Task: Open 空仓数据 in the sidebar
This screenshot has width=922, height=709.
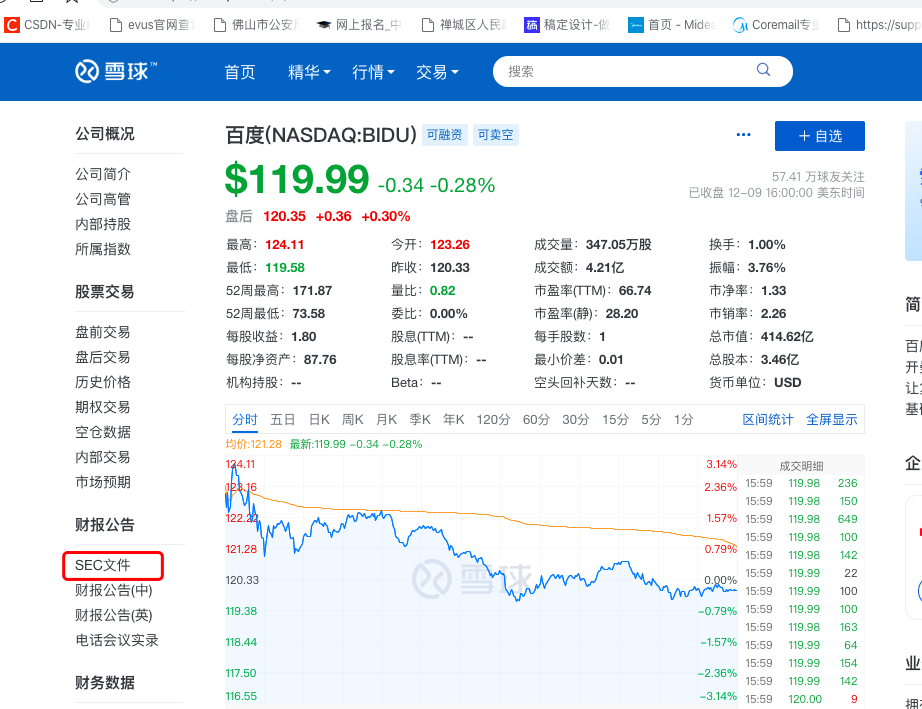Action: 103,432
